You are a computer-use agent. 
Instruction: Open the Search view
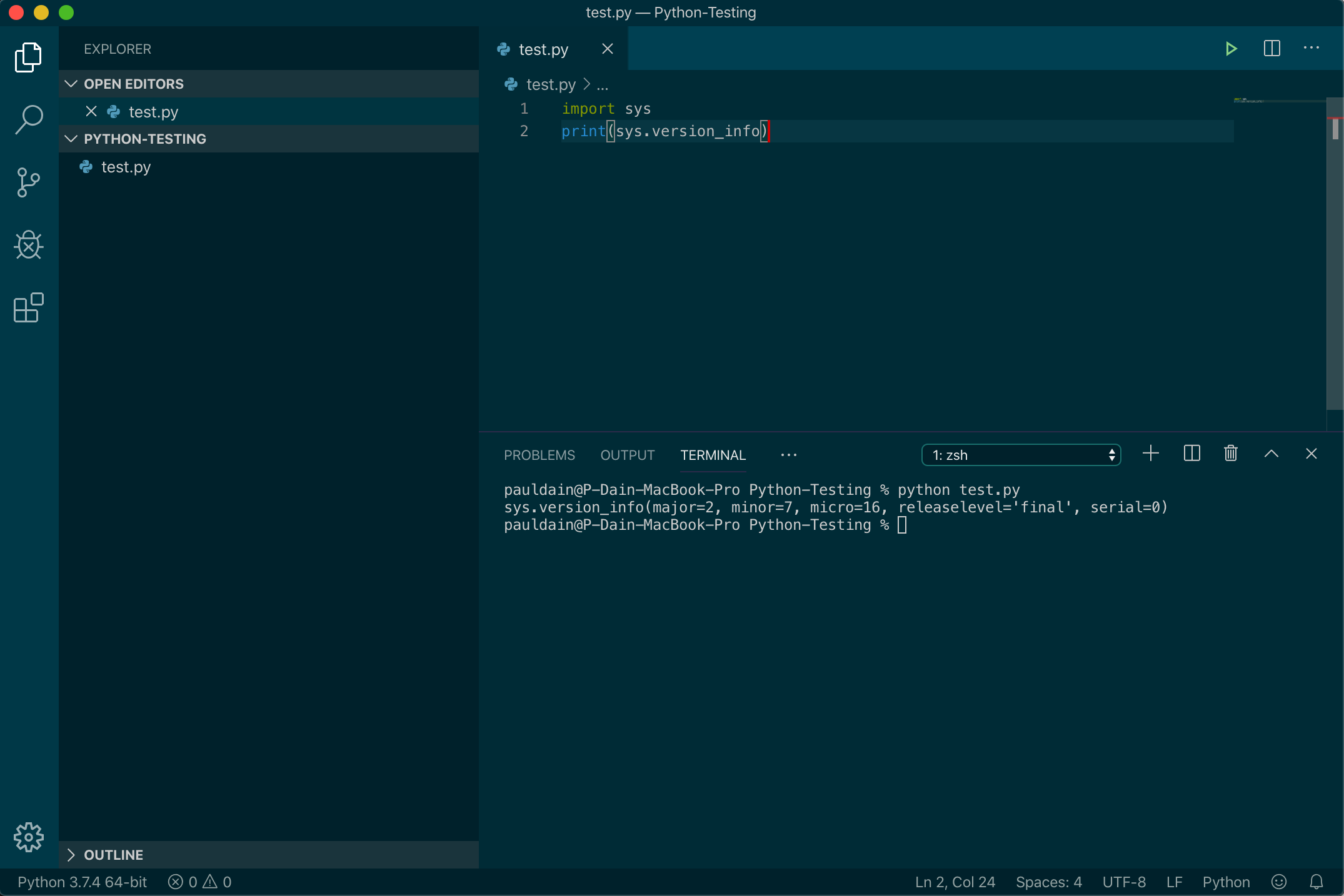(x=28, y=119)
